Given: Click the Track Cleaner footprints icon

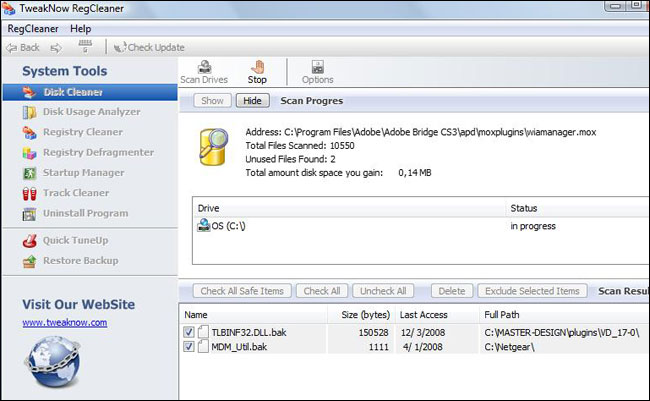Looking at the screenshot, I should 29,193.
